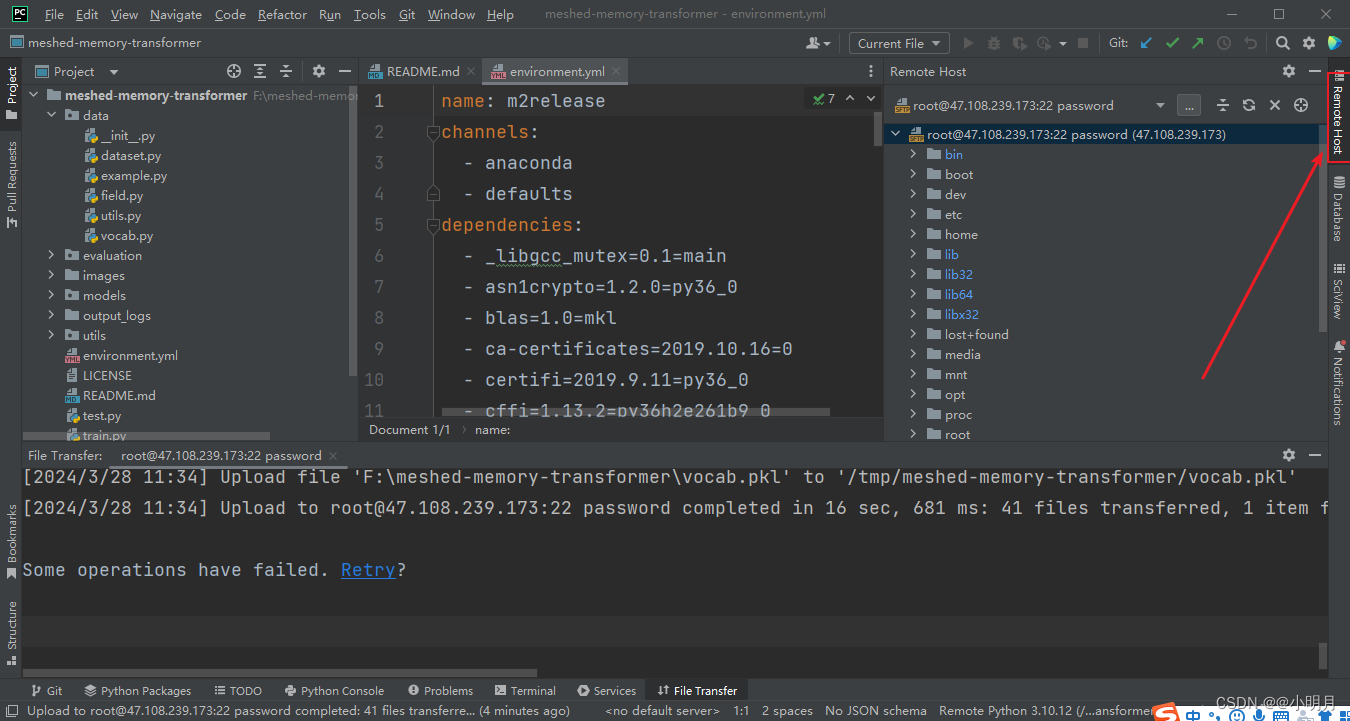Toggle the Pull Requests side panel
The width and height of the screenshot is (1350, 721).
12,184
